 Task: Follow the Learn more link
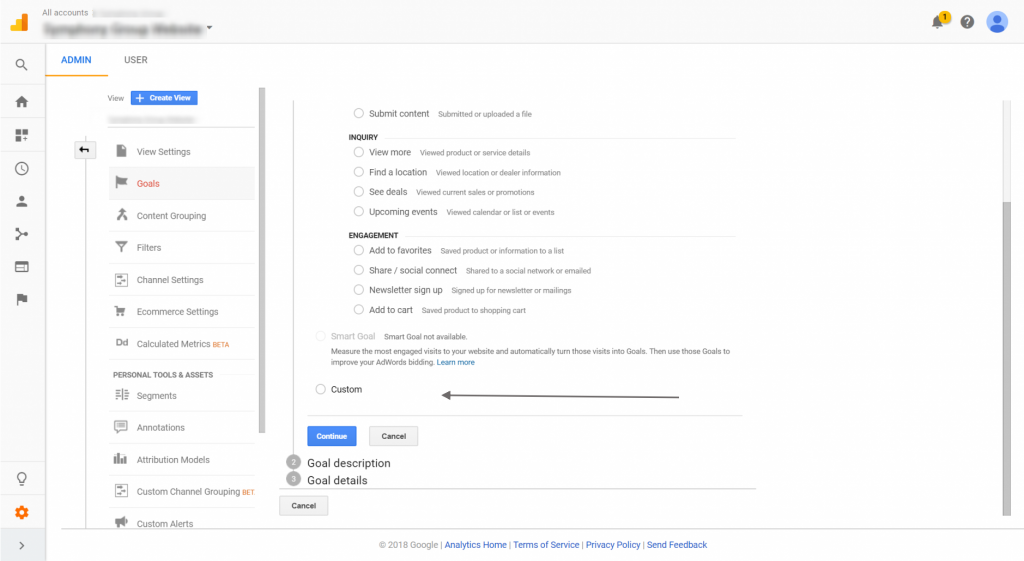[455, 362]
